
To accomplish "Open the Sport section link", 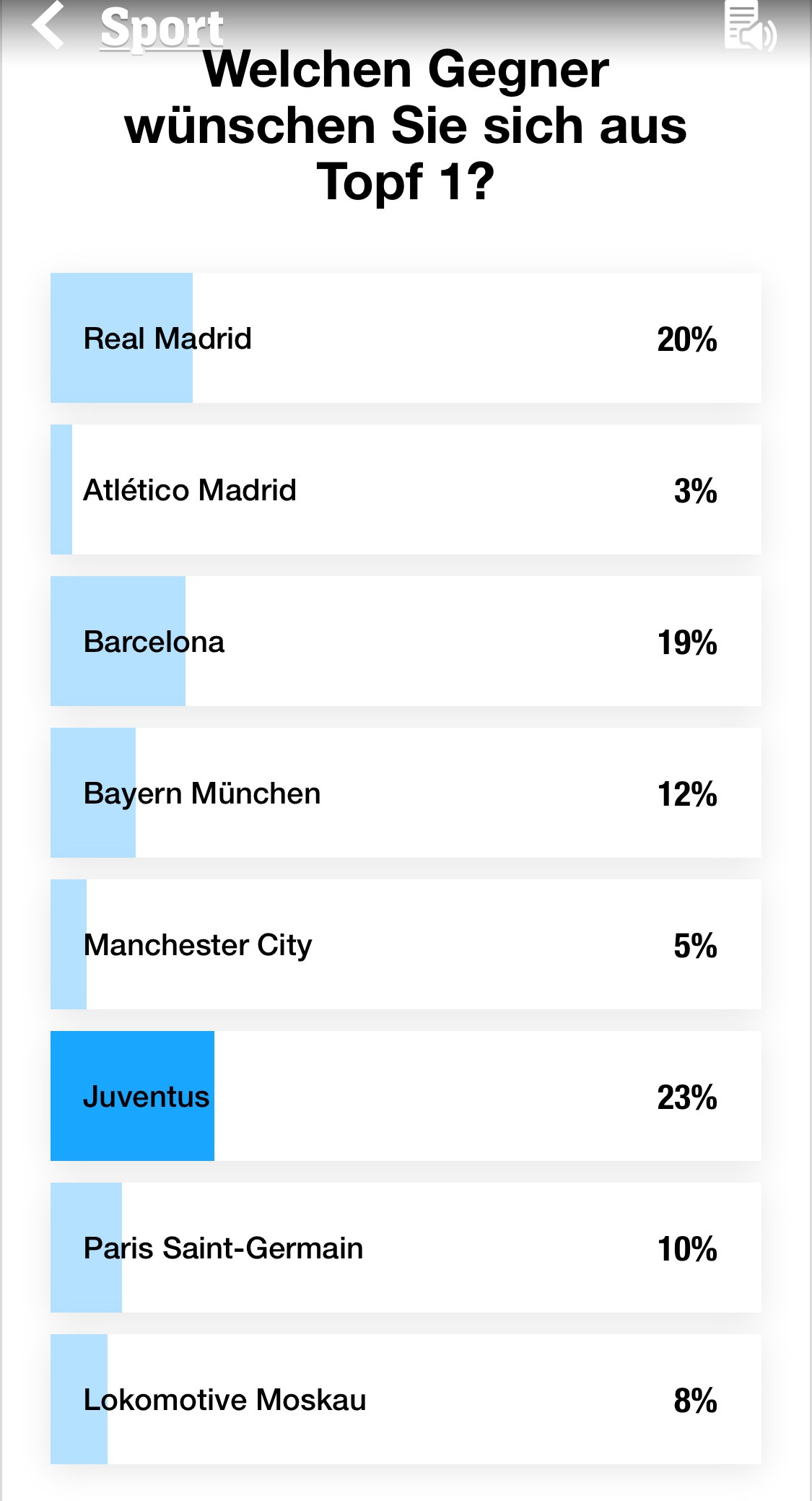I will click(162, 29).
